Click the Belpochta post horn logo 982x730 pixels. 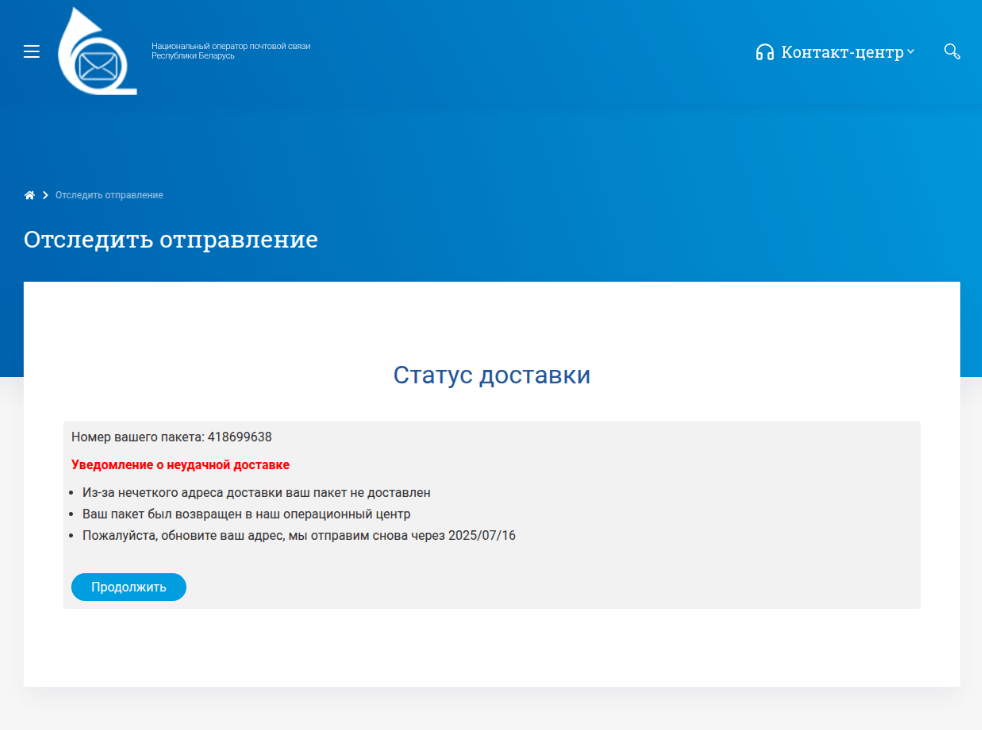pyautogui.click(x=97, y=51)
